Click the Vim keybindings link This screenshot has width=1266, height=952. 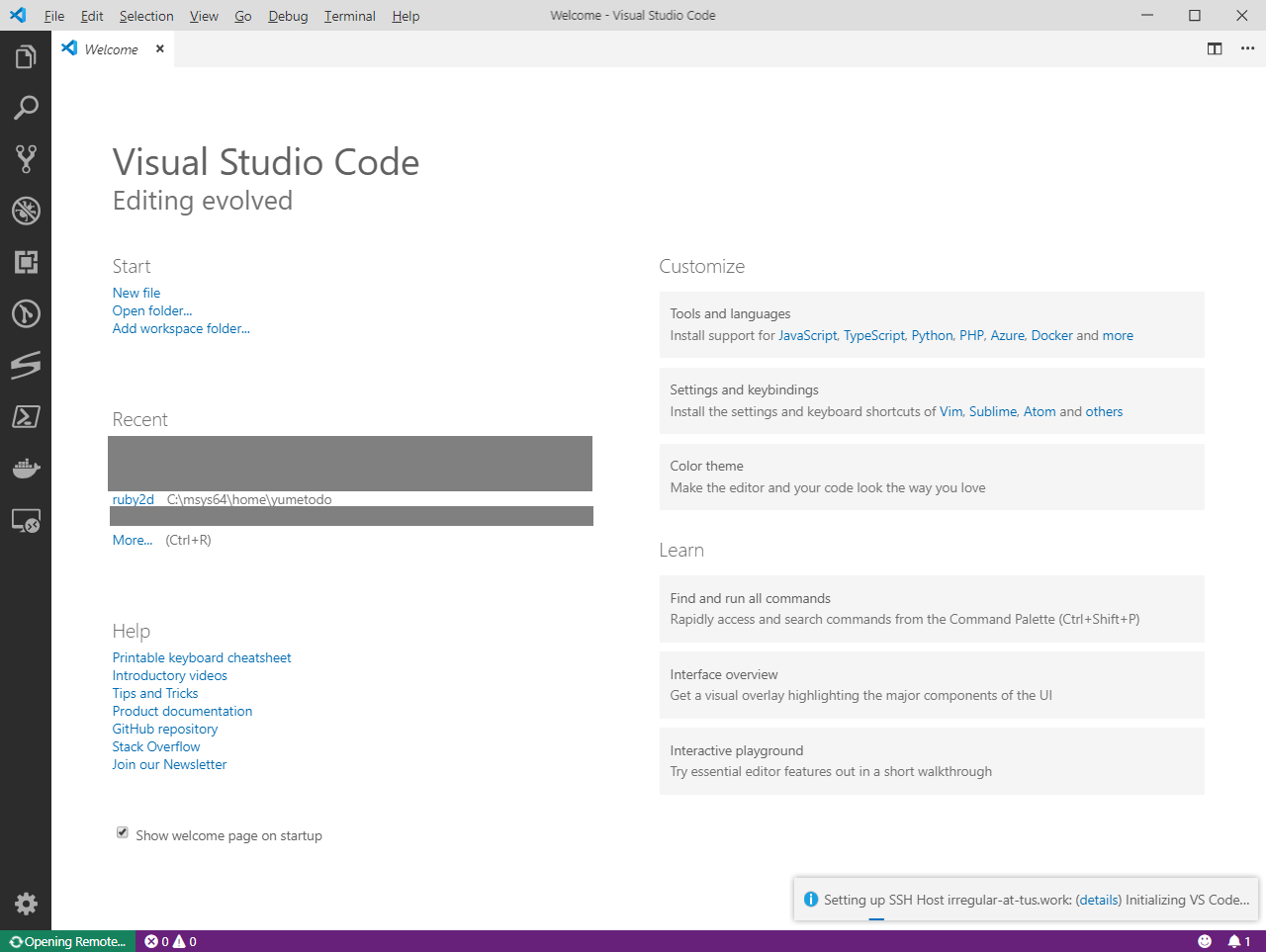[951, 411]
